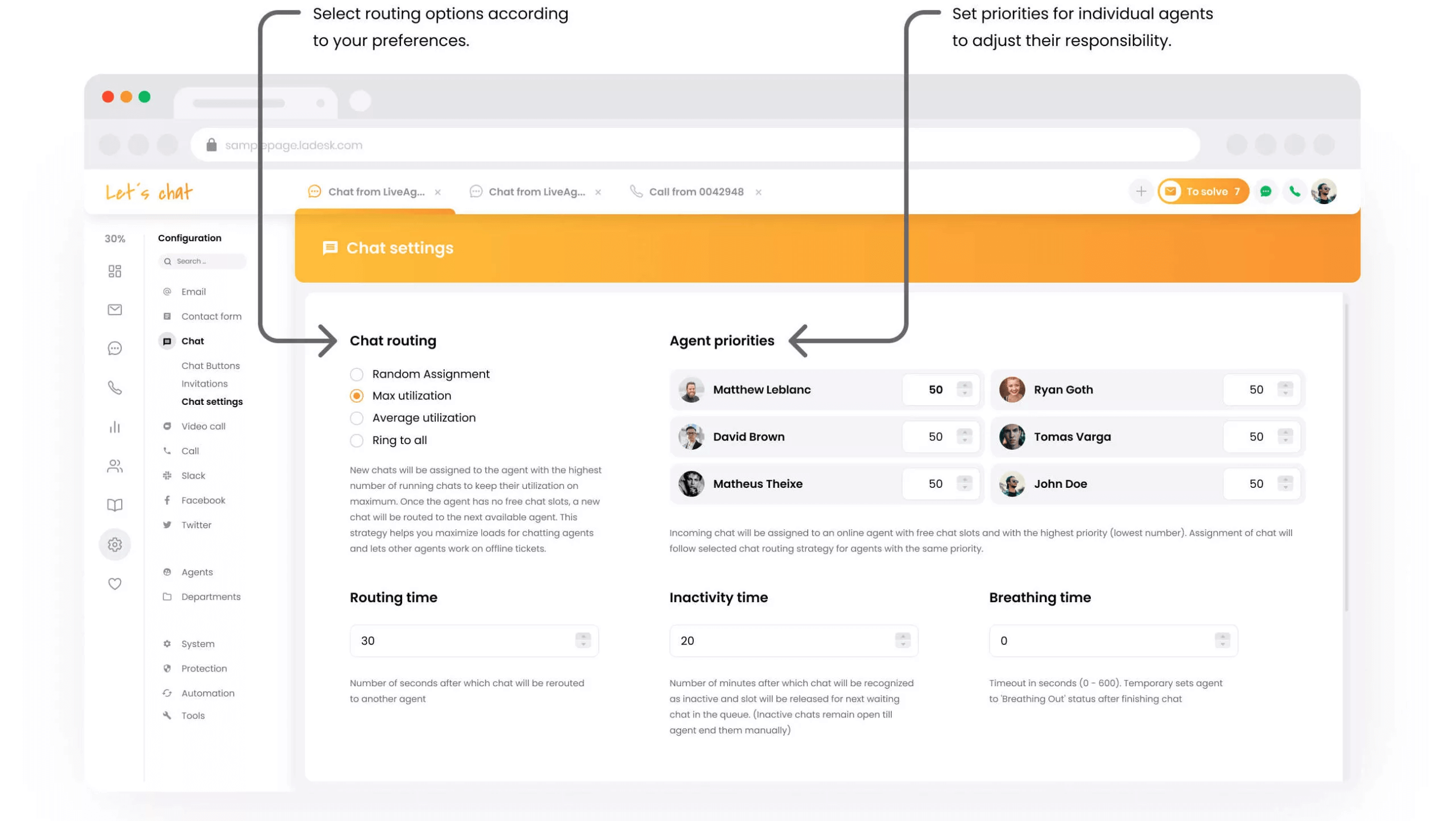Image resolution: width=1456 pixels, height=821 pixels.
Task: Open the reports bar chart icon
Action: pos(114,427)
